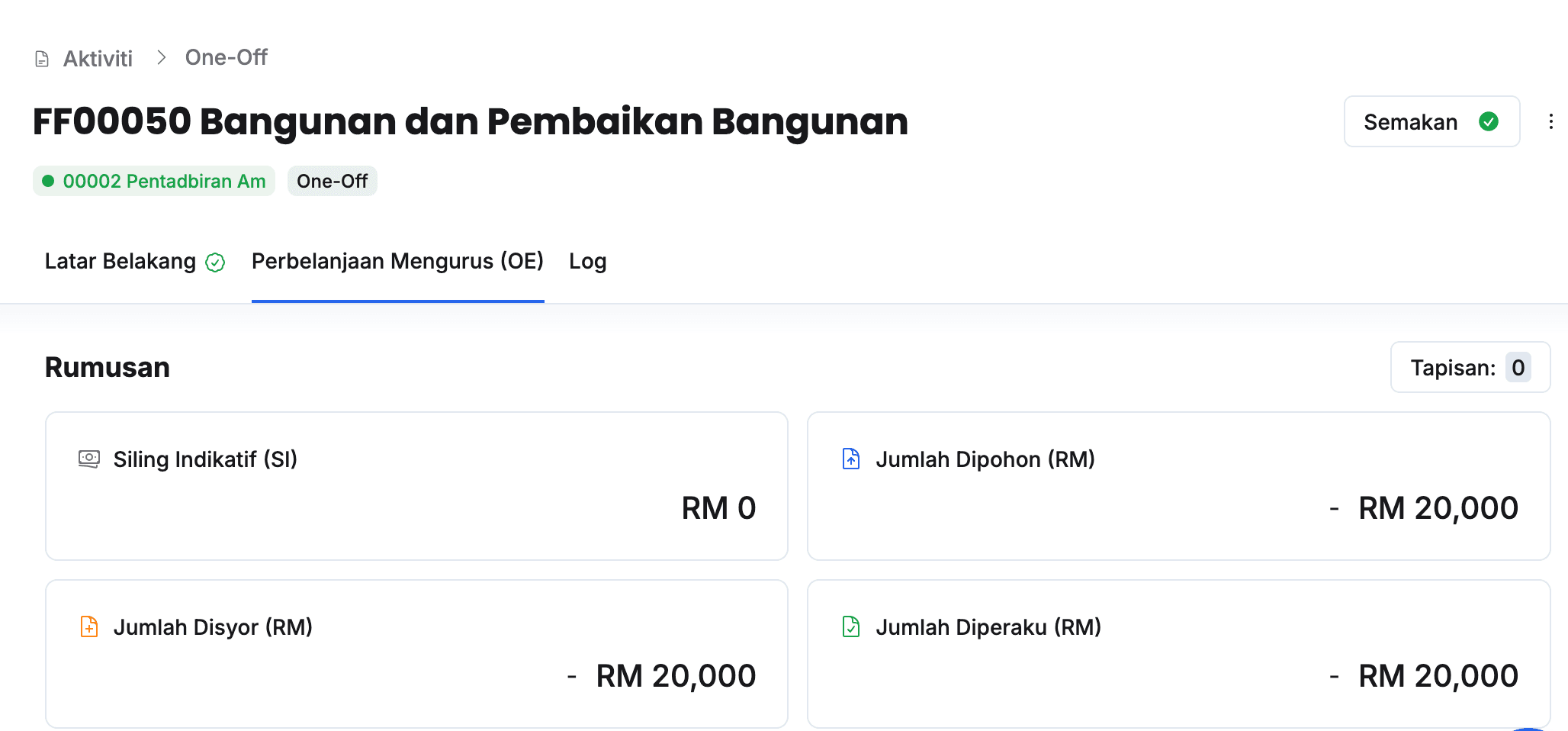1568x731 pixels.
Task: Click the 00002 Pentadbiran Am green tag
Action: click(x=154, y=182)
